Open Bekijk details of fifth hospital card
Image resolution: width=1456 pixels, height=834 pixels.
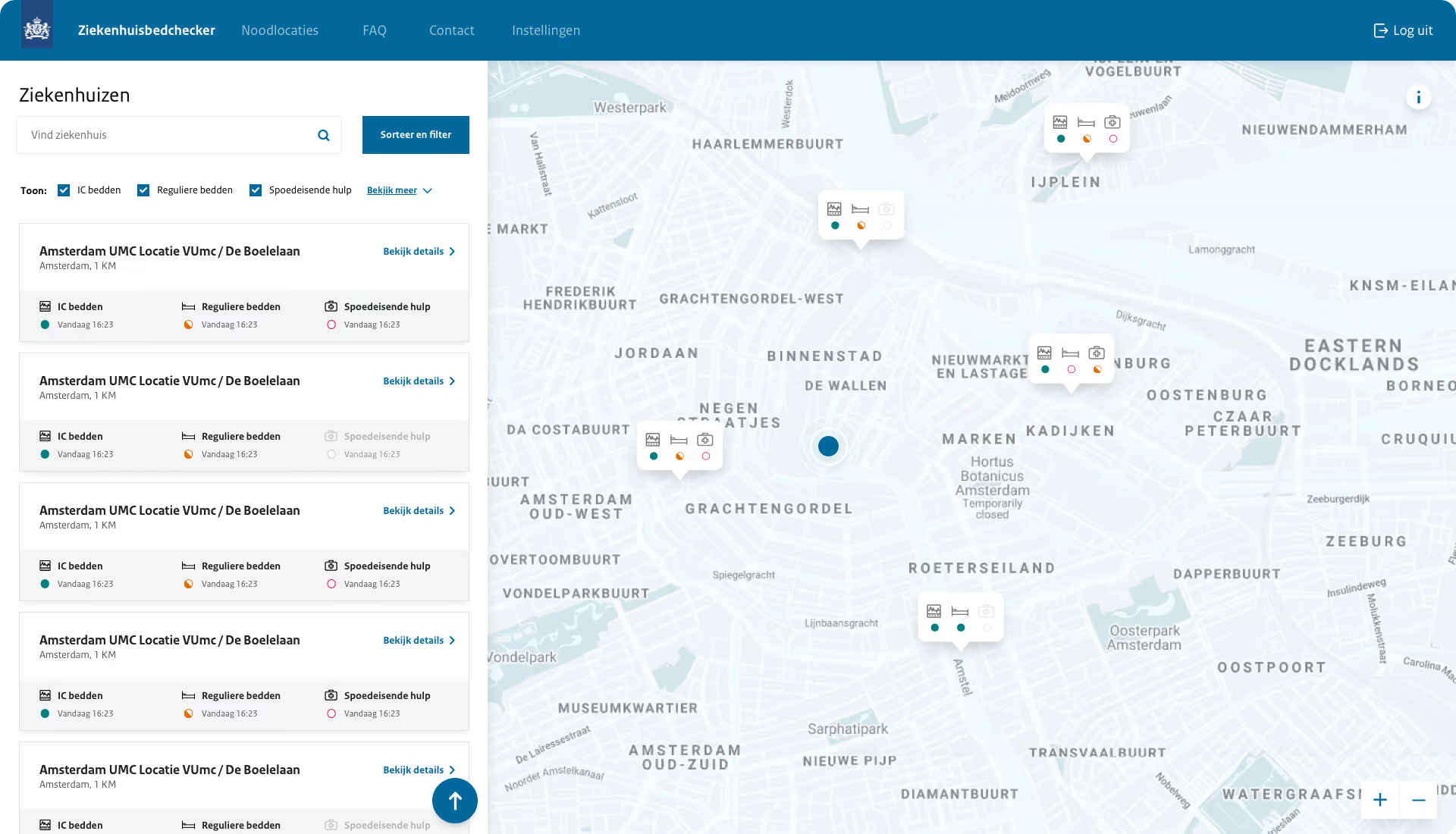419,770
